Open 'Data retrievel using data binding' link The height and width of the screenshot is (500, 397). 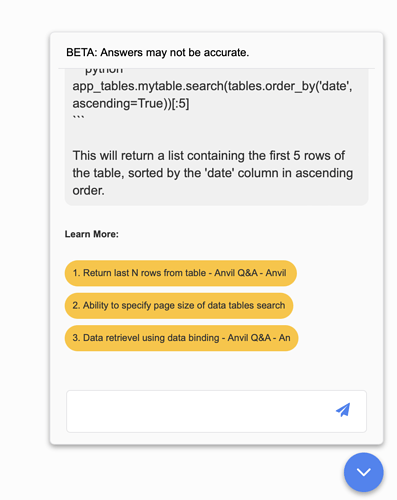click(181, 338)
